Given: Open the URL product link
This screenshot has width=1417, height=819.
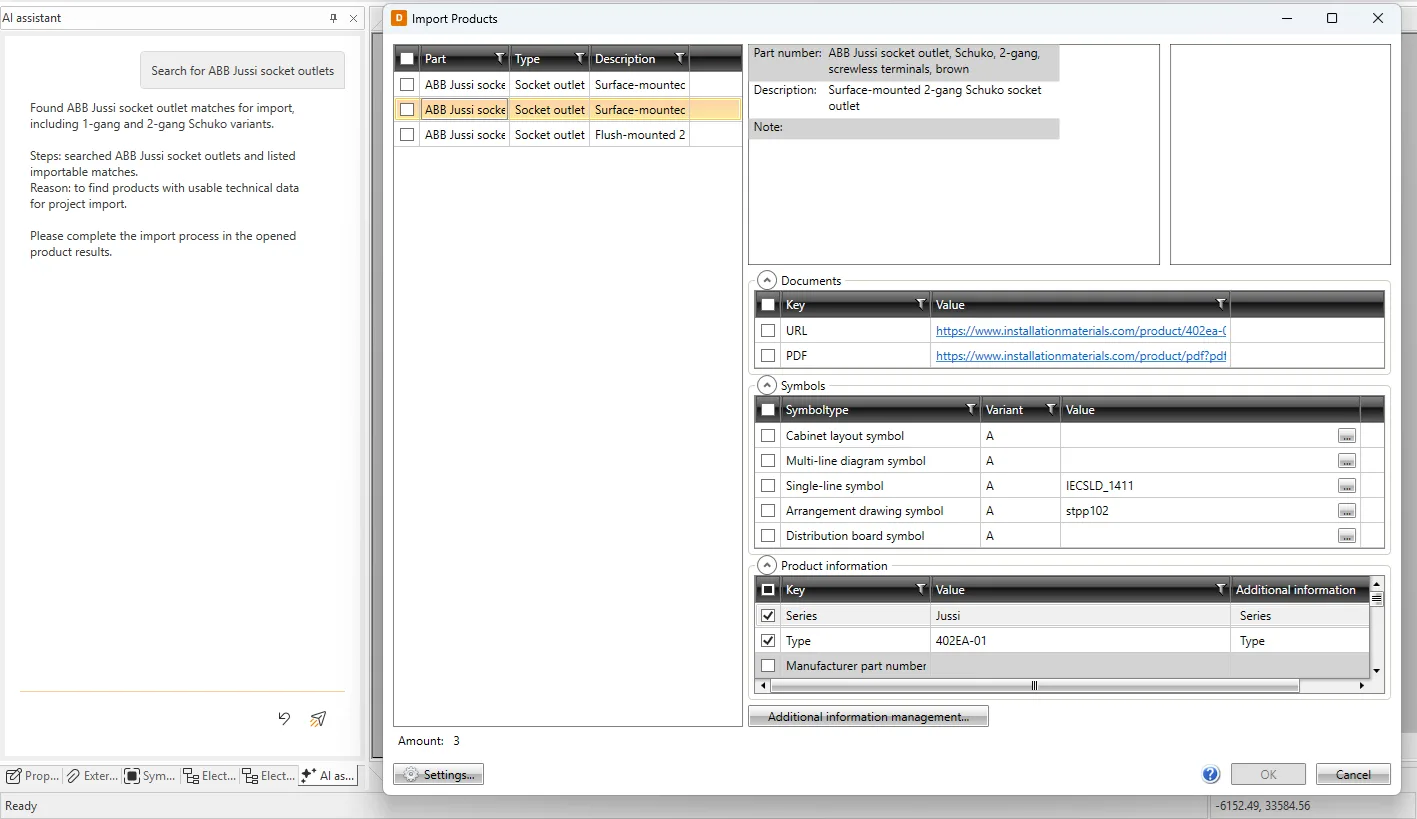Looking at the screenshot, I should click(1081, 330).
